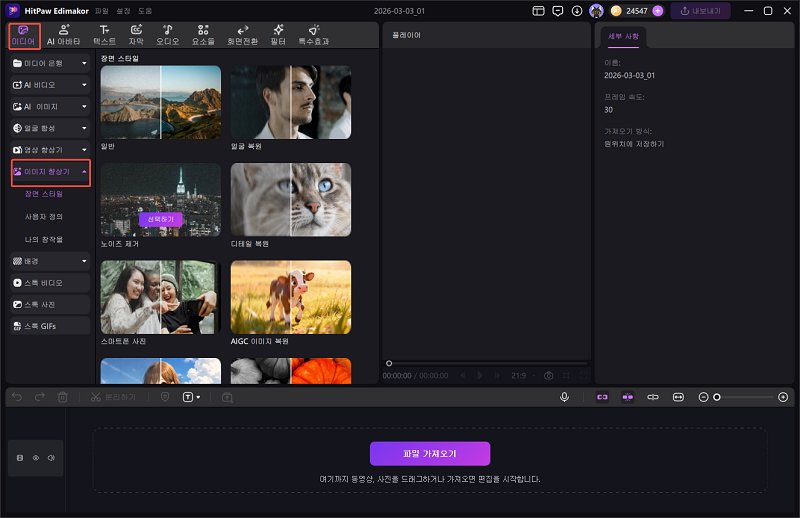Toggle the purple link snapping icon
800x518 pixels.
[603, 397]
